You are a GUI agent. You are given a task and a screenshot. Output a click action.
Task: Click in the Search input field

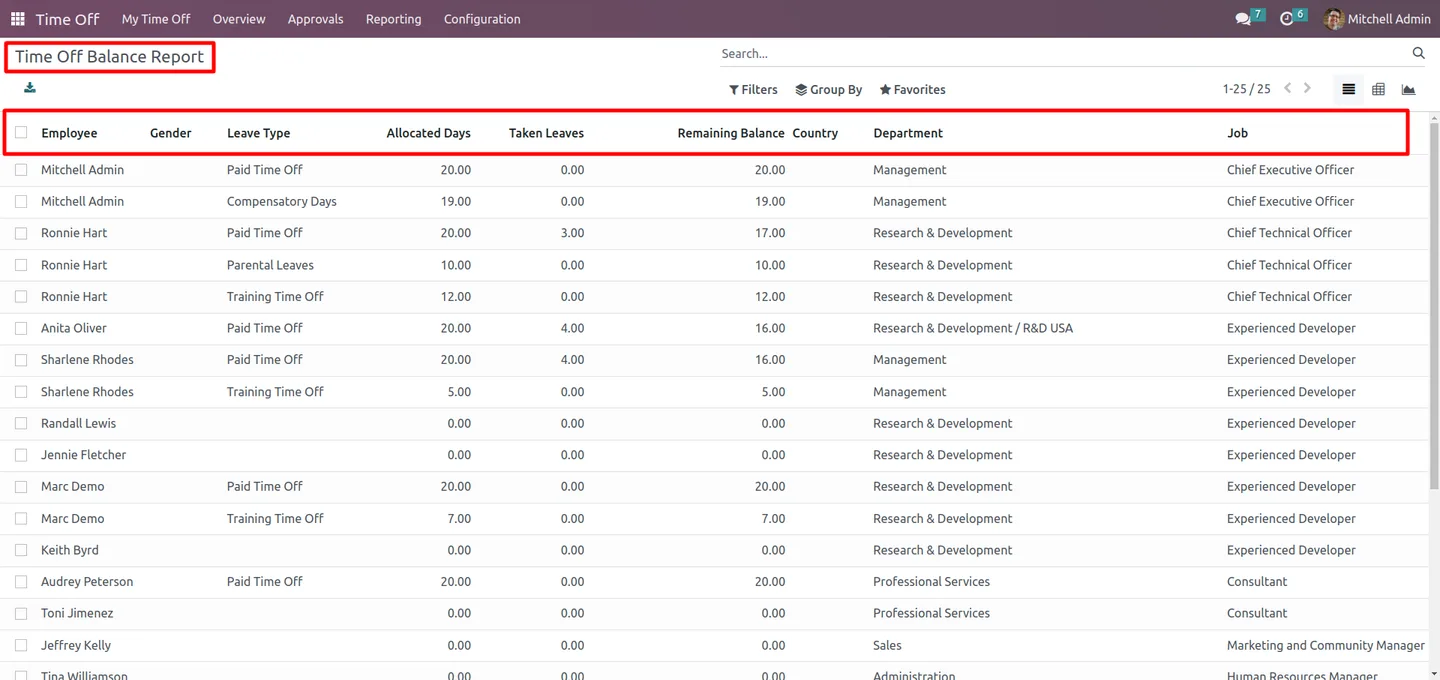[x=1063, y=54]
